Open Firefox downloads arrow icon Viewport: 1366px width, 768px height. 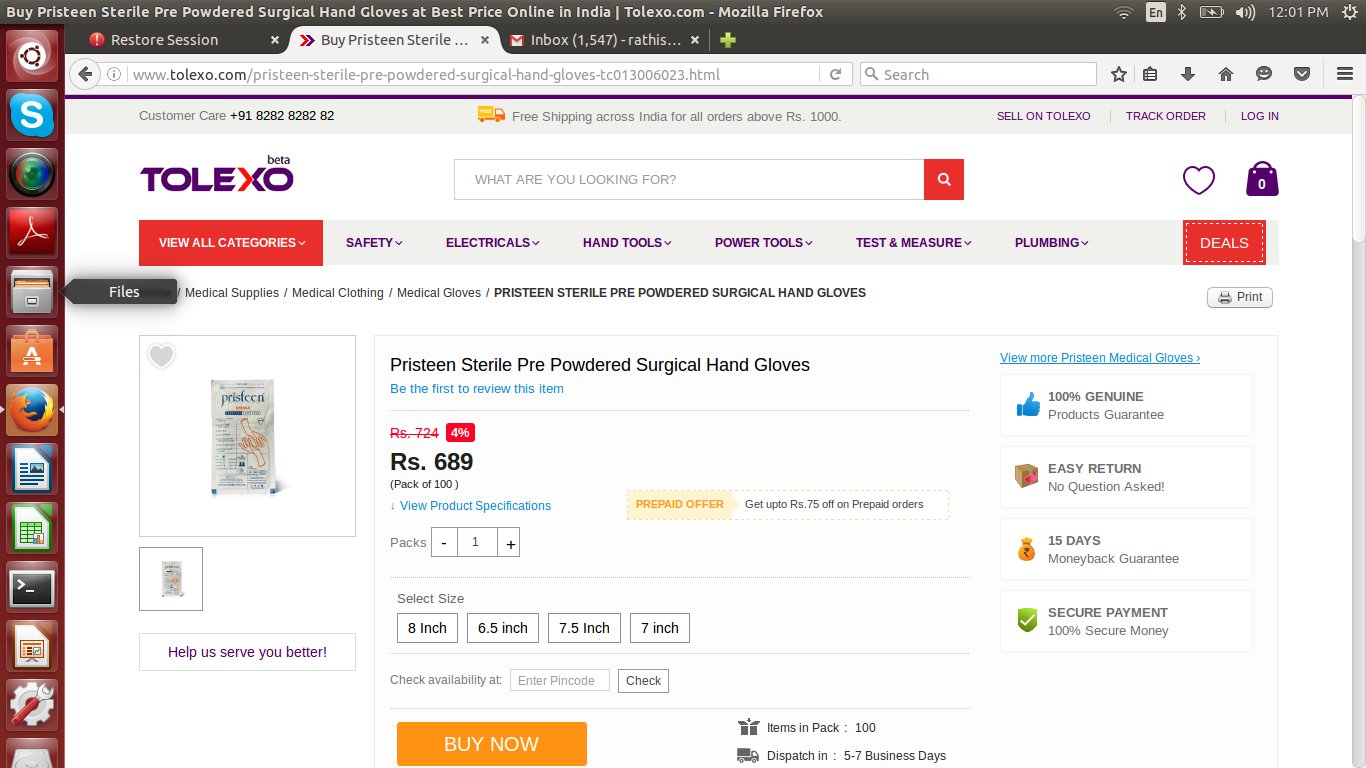coord(1188,75)
